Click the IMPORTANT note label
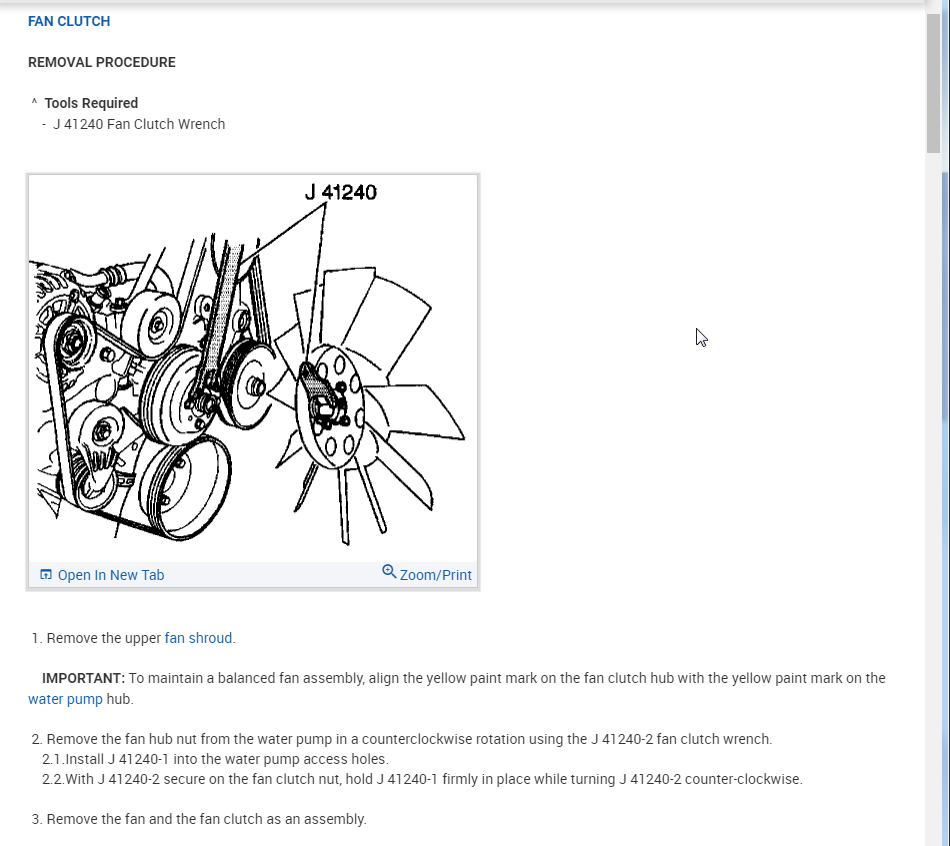 [84, 678]
